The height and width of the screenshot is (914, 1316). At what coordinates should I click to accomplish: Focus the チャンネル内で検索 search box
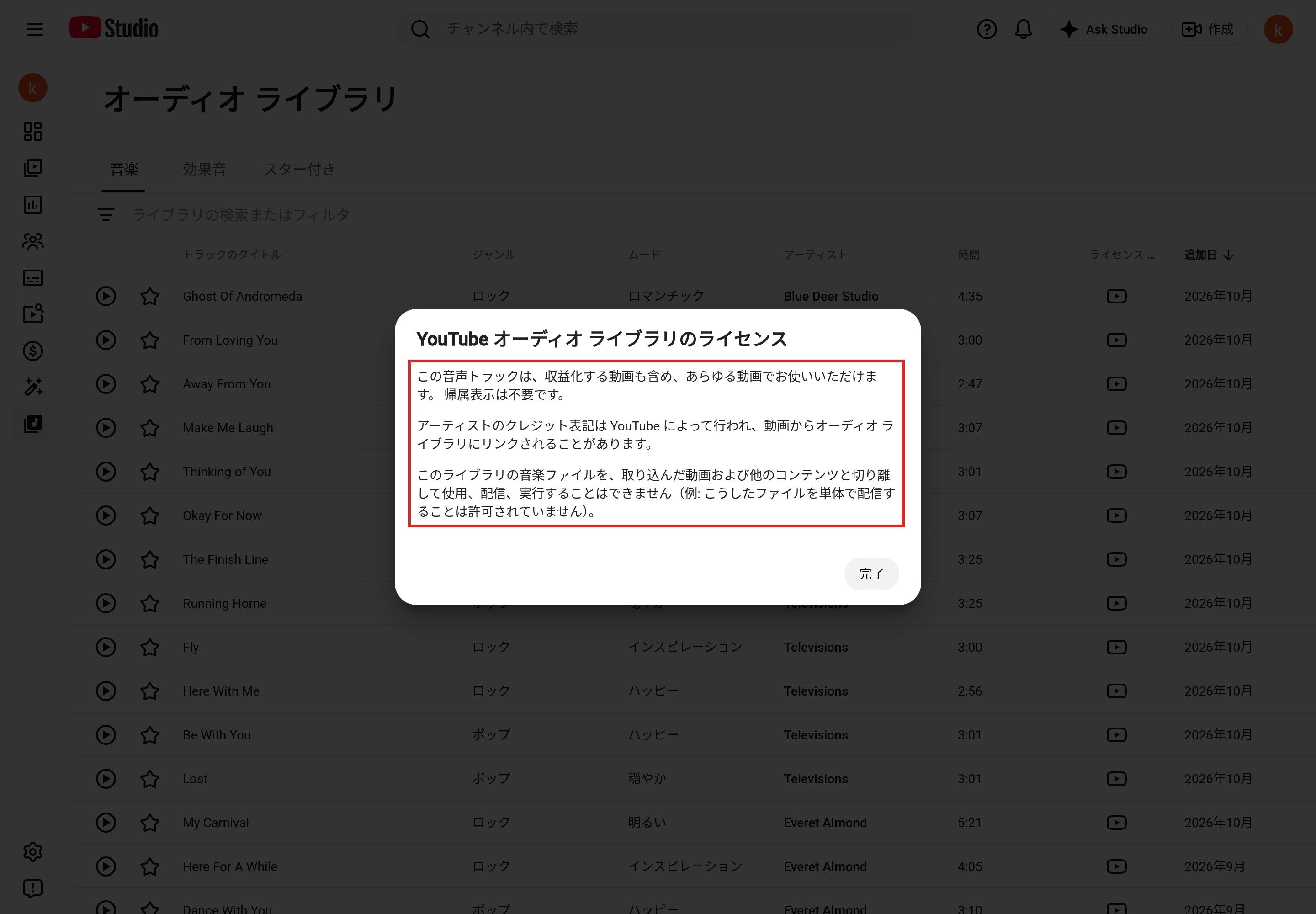658,29
